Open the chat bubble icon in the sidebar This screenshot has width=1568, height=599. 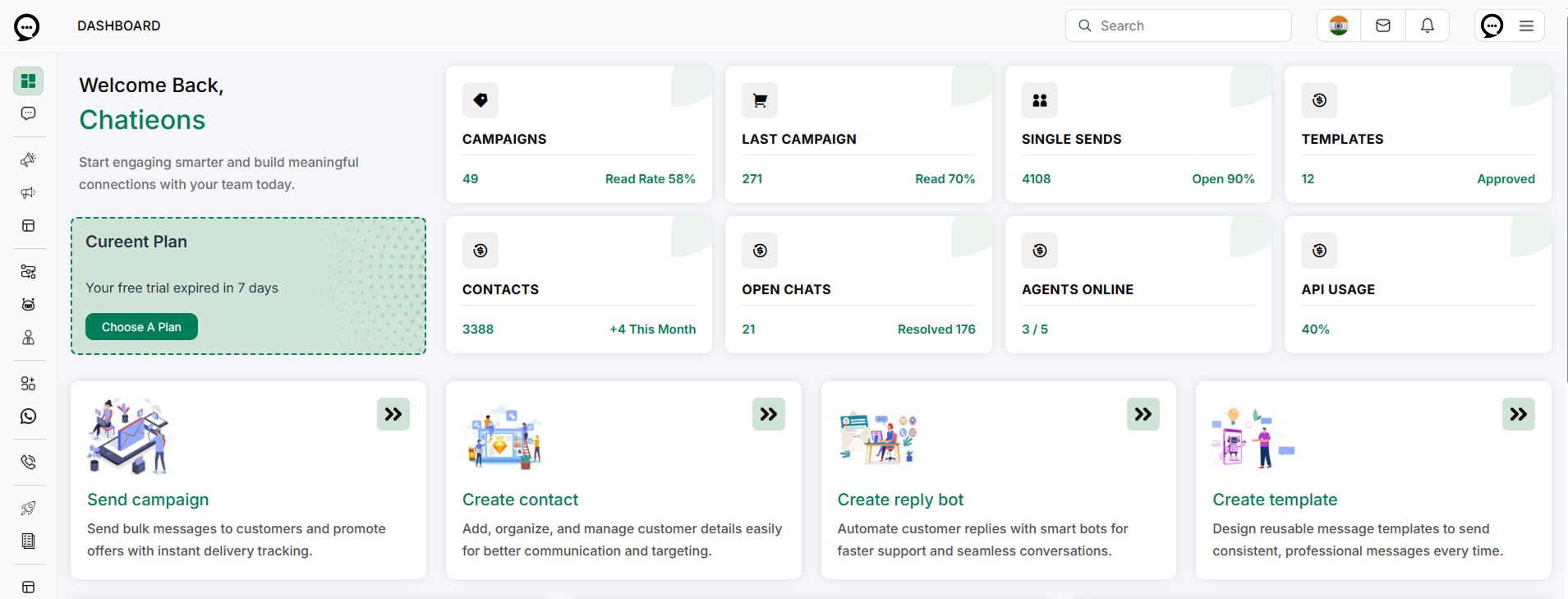coord(28,113)
